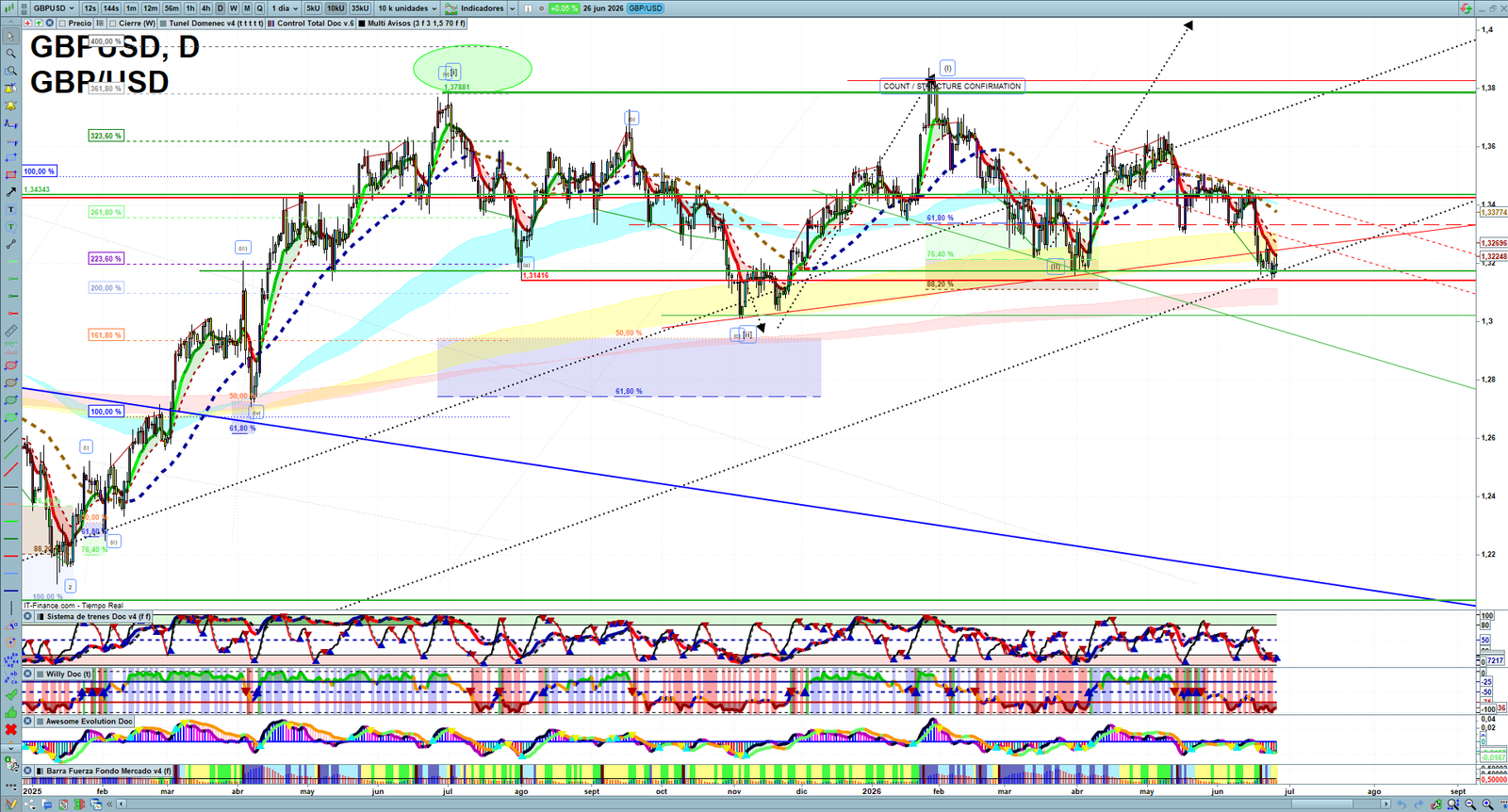Screen dimensions: 1508x812
Task: Click the 1,31416 red price label
Action: pyautogui.click(x=535, y=276)
